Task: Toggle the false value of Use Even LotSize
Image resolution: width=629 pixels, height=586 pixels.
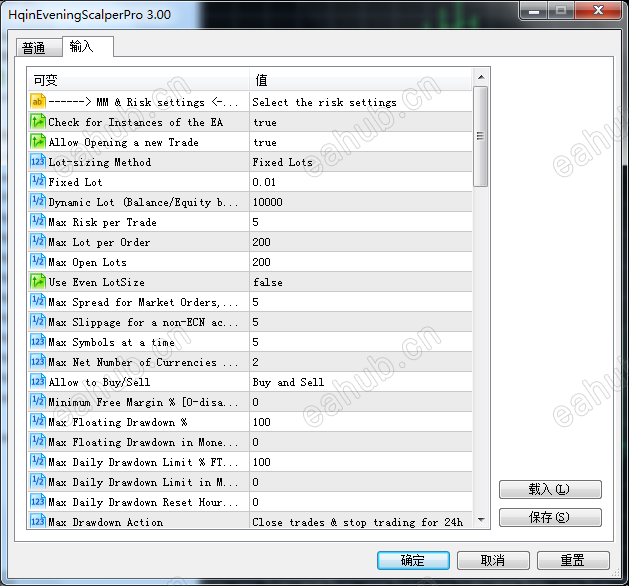Action: click(361, 282)
